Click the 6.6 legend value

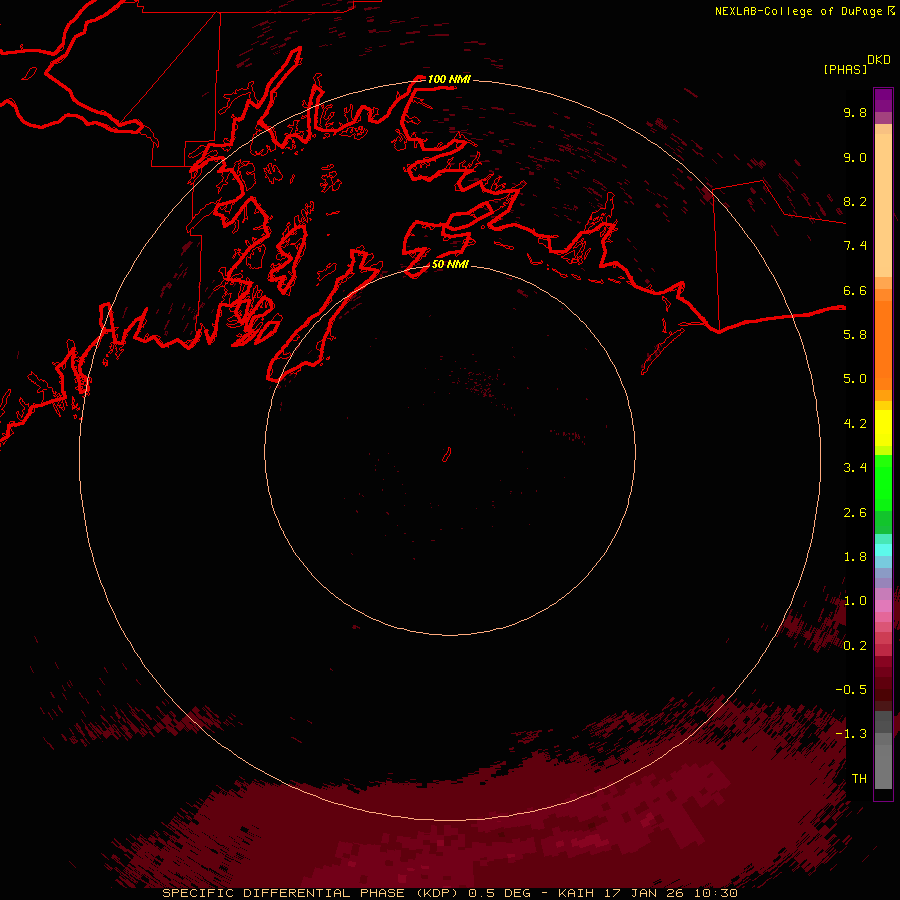pos(855,290)
